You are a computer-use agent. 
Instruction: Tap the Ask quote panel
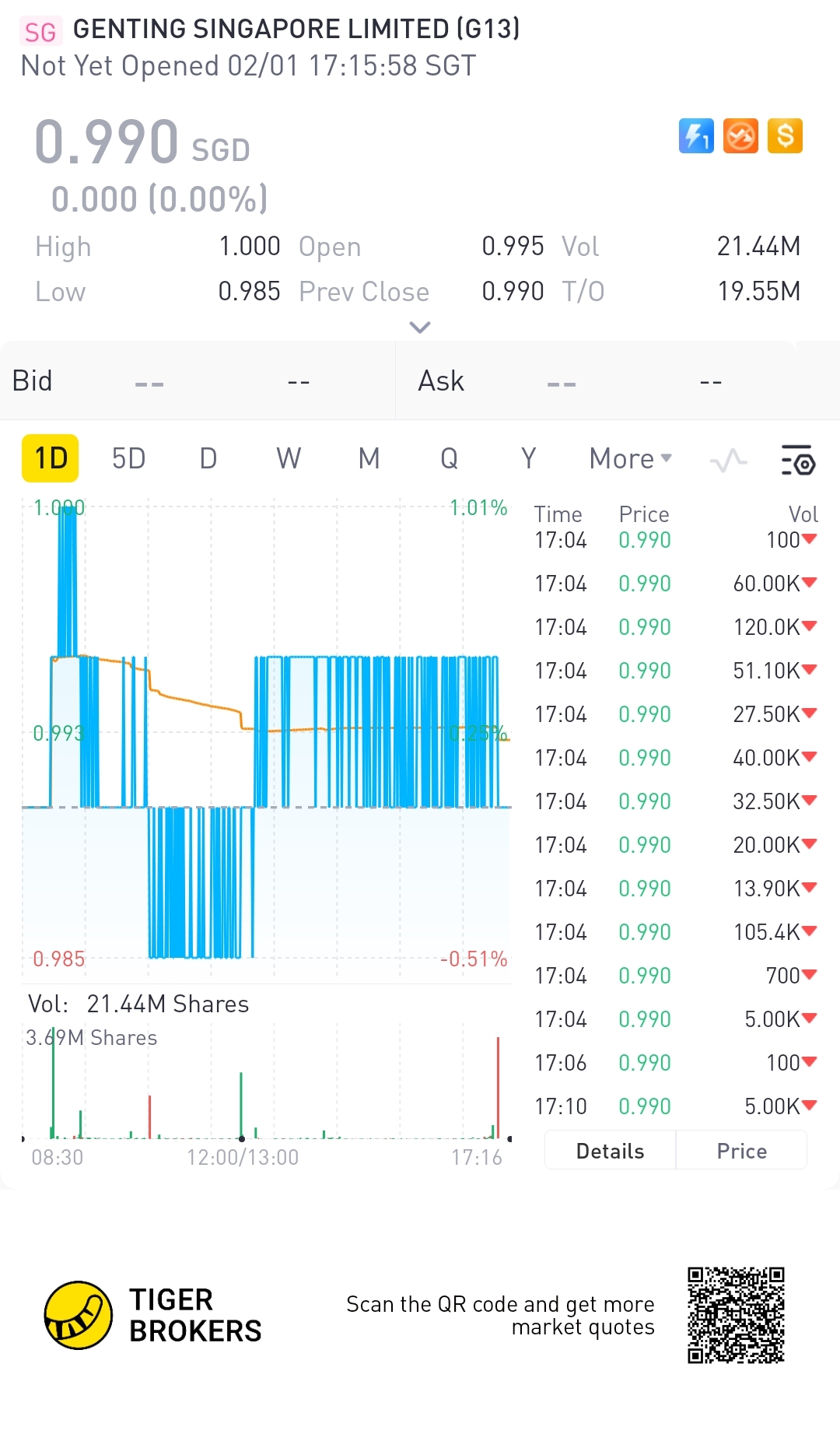(x=618, y=381)
